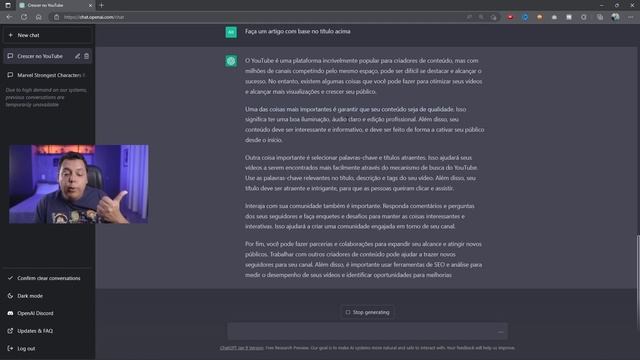This screenshot has width=640, height=360.
Task: Open the tab actions menu icon
Action: pyautogui.click(x=8, y=5)
